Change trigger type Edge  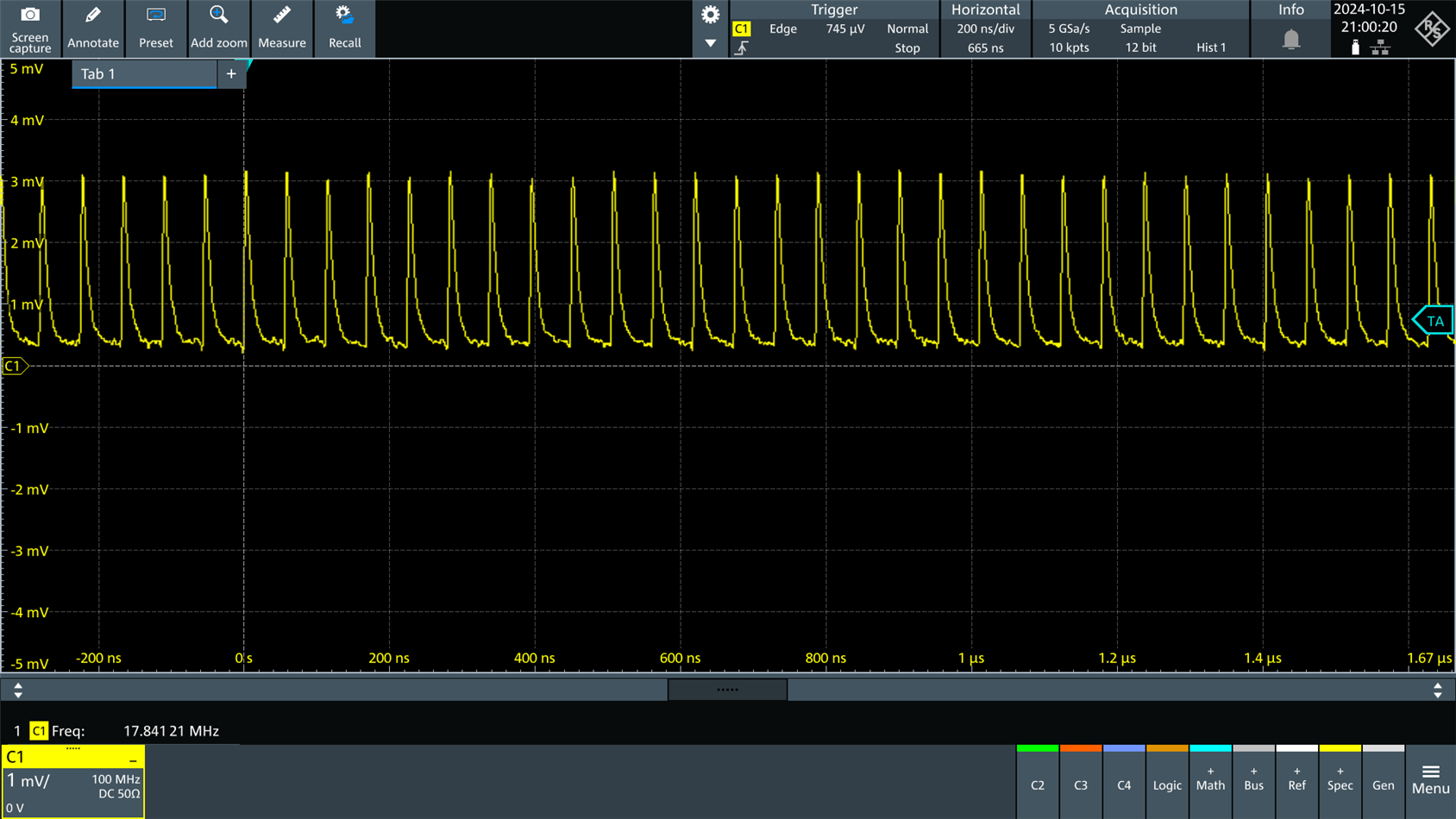click(x=783, y=28)
